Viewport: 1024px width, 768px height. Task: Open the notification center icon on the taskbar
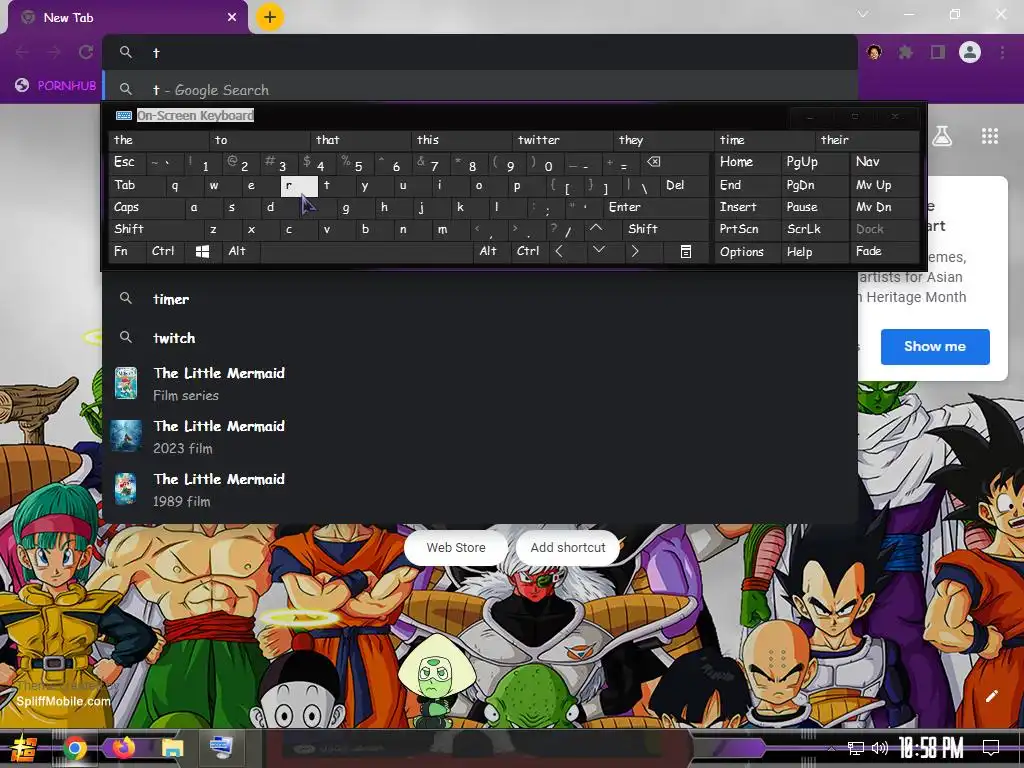(991, 748)
